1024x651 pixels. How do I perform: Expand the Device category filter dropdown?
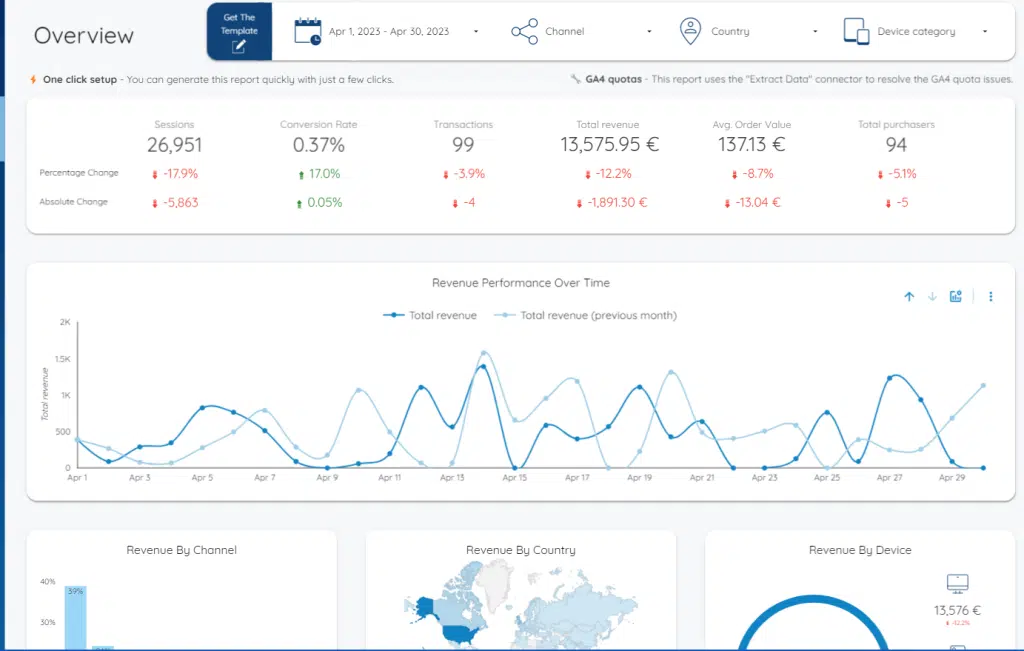pyautogui.click(x=985, y=31)
